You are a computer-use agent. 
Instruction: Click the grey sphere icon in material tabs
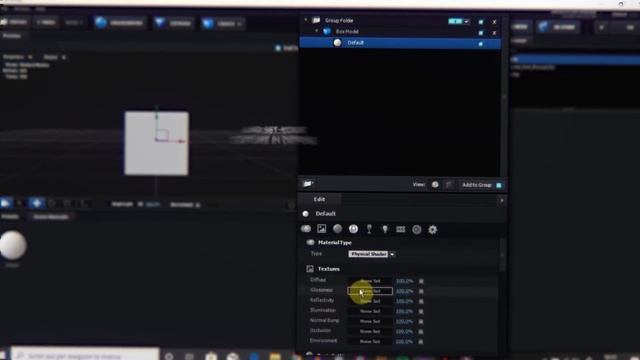click(x=337, y=229)
